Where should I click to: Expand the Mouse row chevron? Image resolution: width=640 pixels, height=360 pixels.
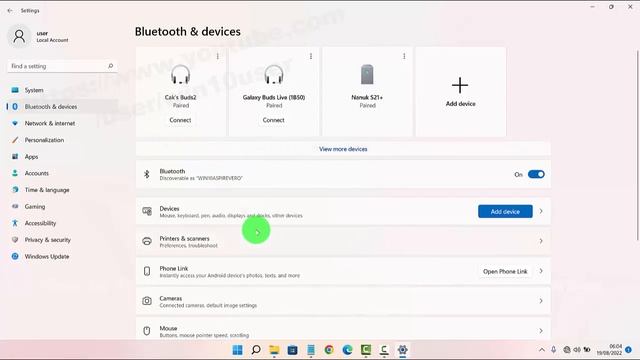click(x=541, y=331)
